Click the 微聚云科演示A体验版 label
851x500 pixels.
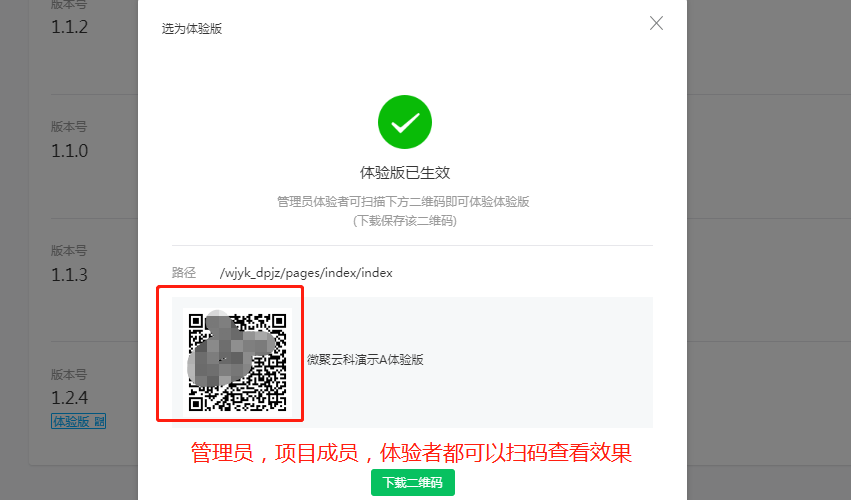tap(365, 359)
